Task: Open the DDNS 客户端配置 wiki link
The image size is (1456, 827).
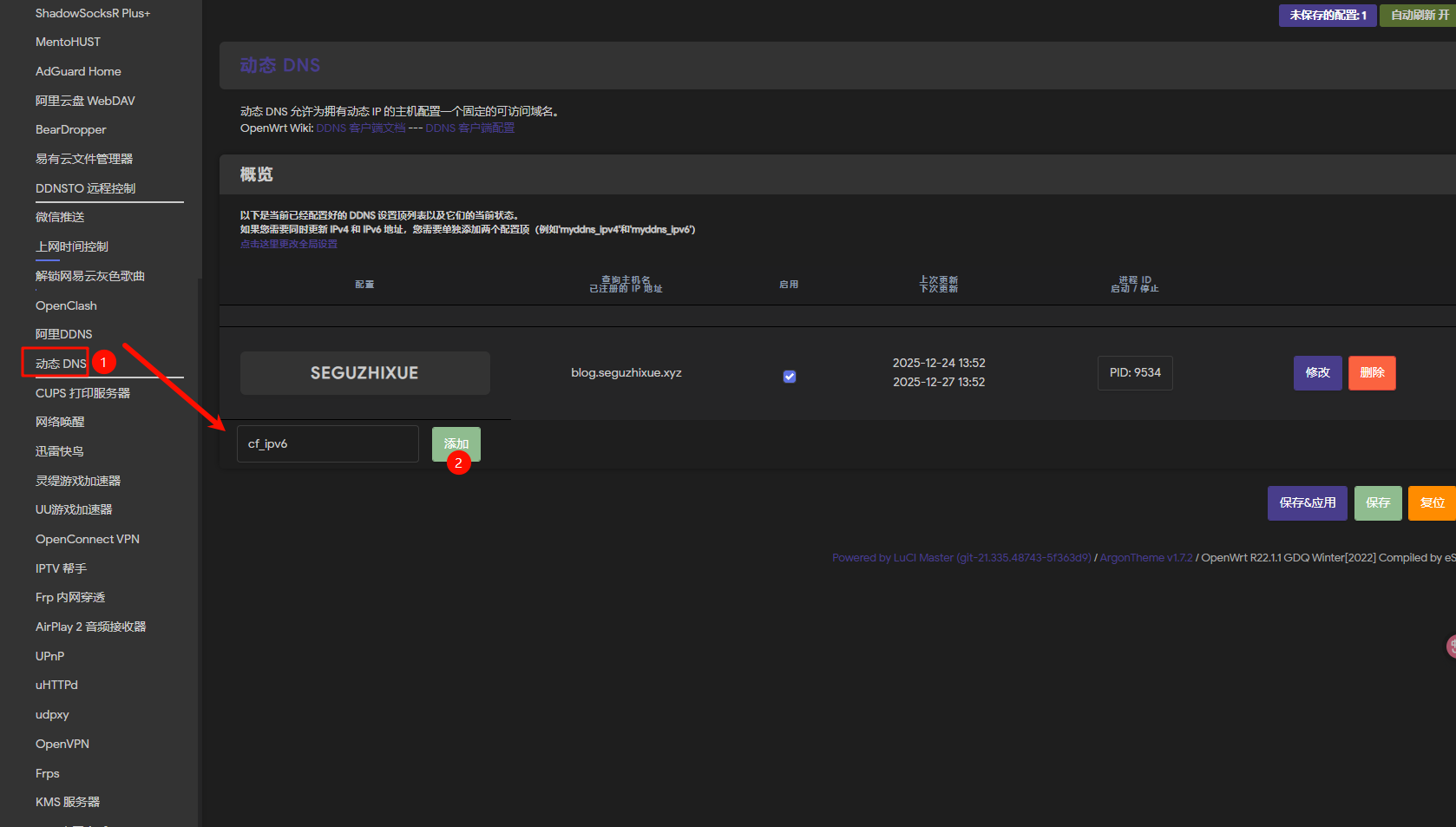Action: [469, 128]
